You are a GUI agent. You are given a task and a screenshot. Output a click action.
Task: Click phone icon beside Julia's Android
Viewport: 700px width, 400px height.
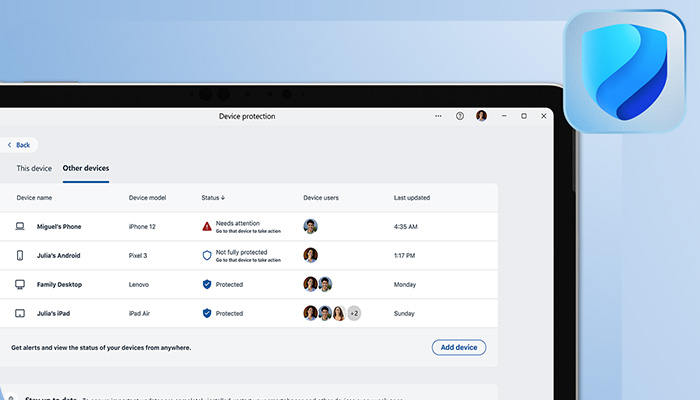click(19, 256)
